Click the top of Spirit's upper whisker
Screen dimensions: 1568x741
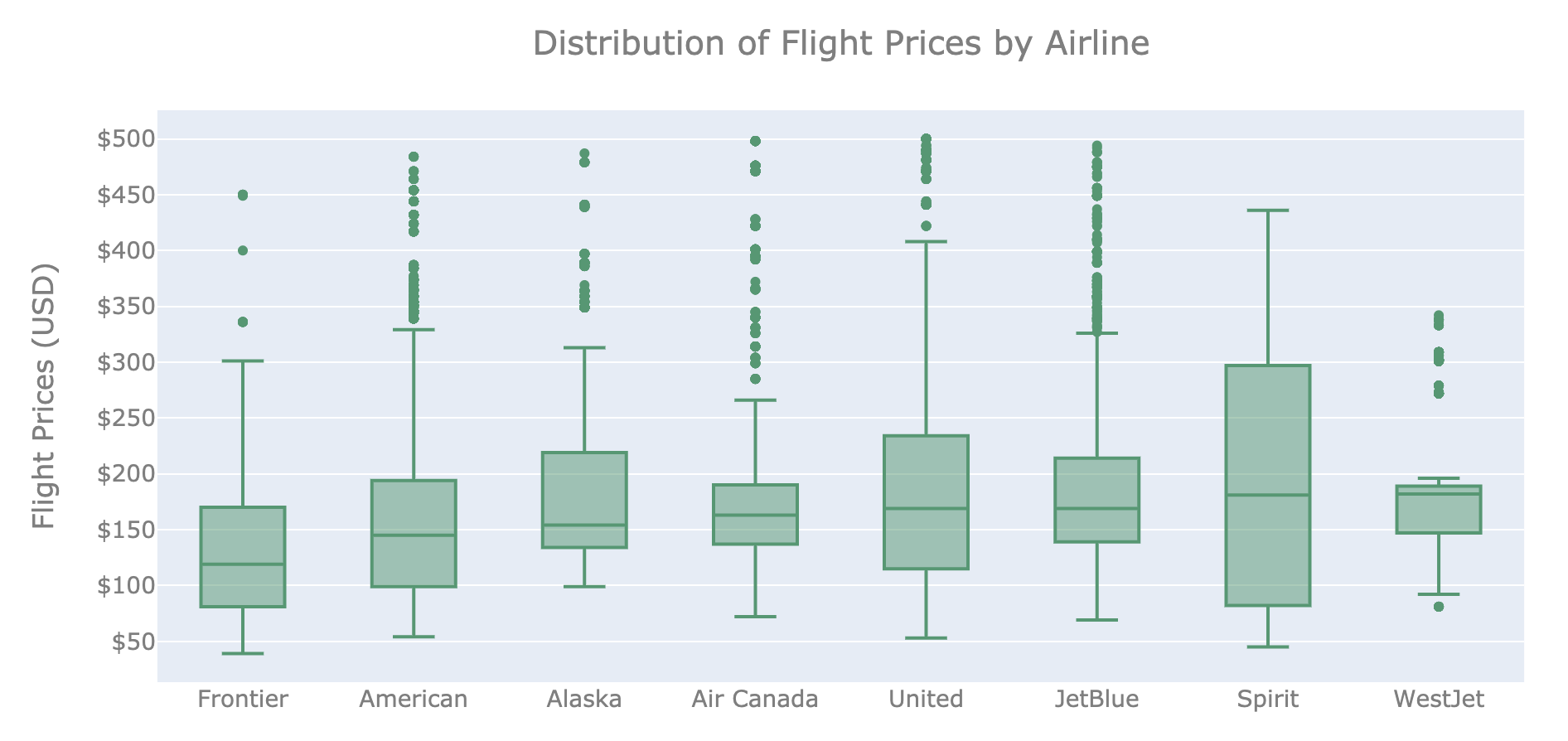coord(1267,211)
